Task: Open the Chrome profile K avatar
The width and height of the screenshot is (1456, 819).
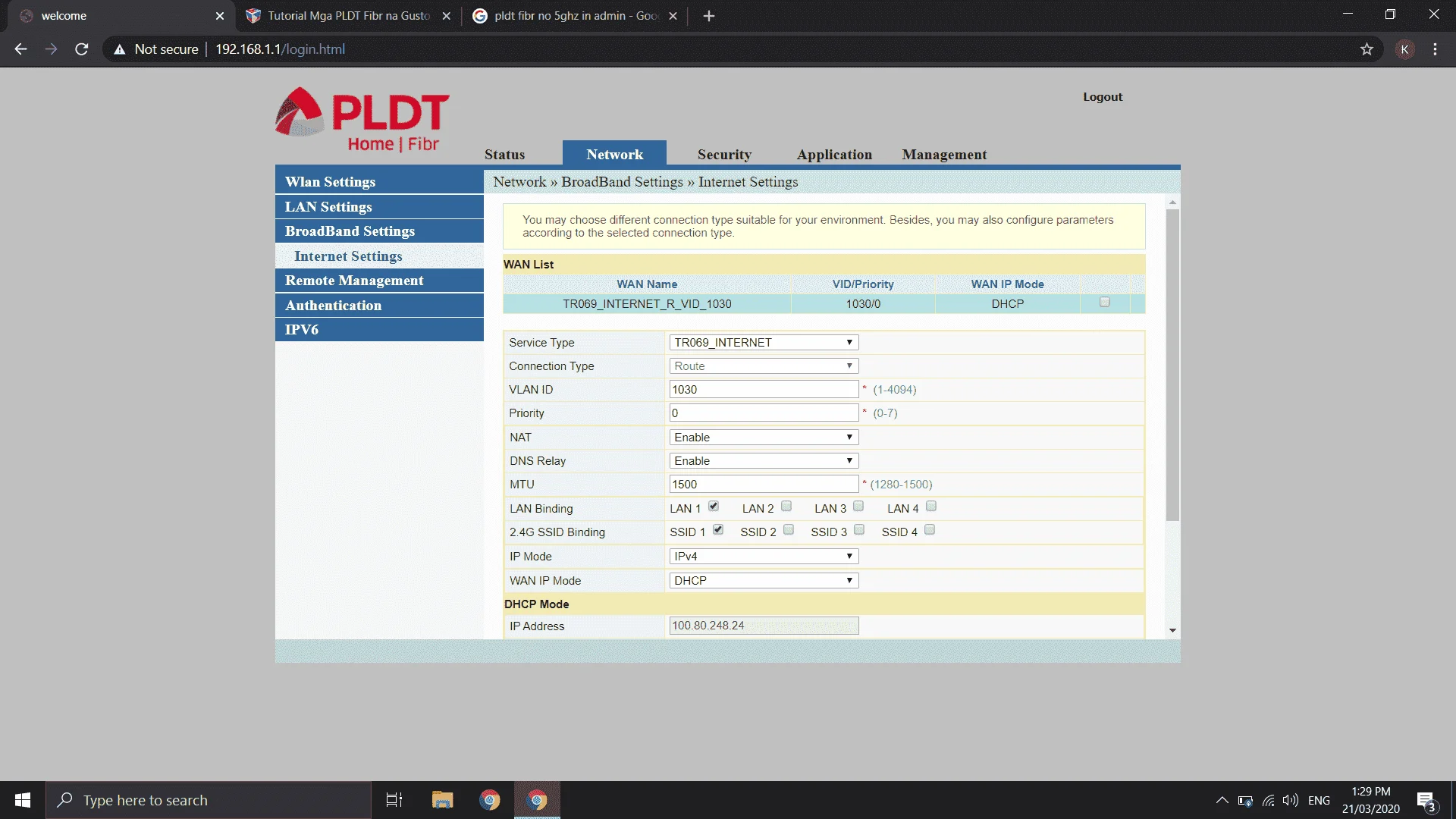Action: click(x=1404, y=49)
